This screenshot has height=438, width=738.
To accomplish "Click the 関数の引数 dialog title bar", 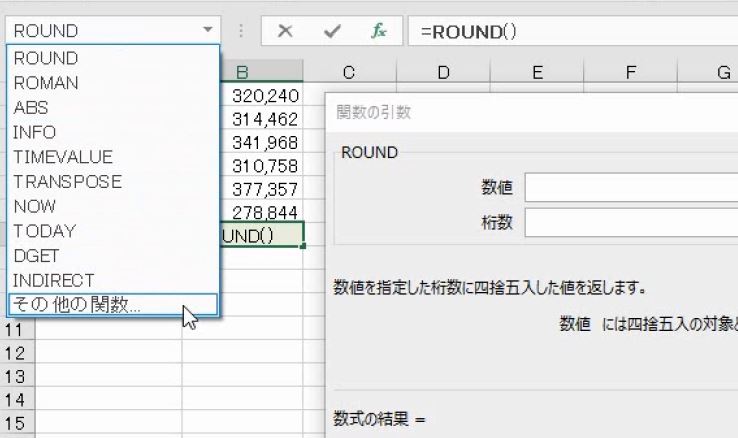I will tap(532, 112).
